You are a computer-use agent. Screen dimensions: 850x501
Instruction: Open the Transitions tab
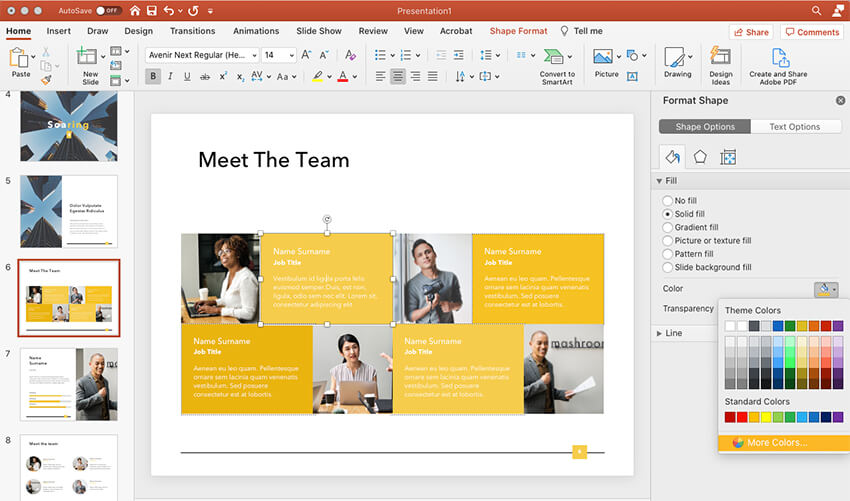tap(192, 31)
